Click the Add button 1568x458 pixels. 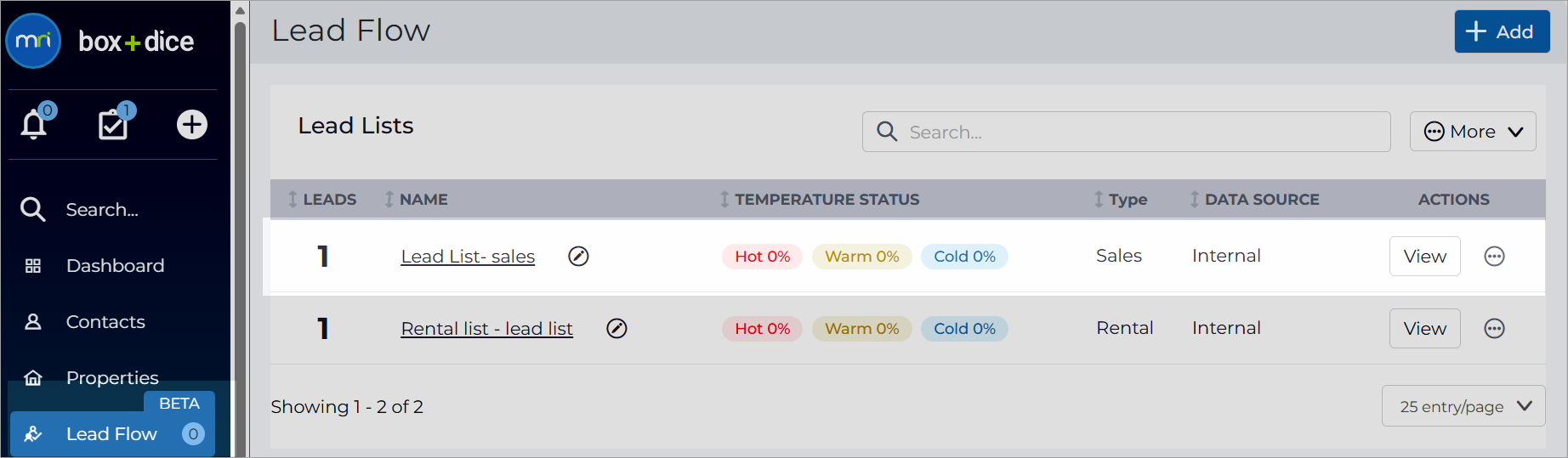pos(1502,31)
